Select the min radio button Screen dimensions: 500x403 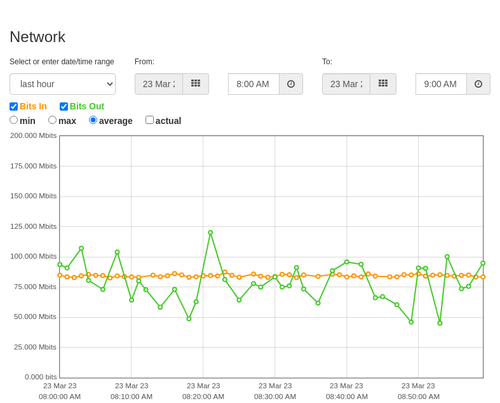[14, 120]
